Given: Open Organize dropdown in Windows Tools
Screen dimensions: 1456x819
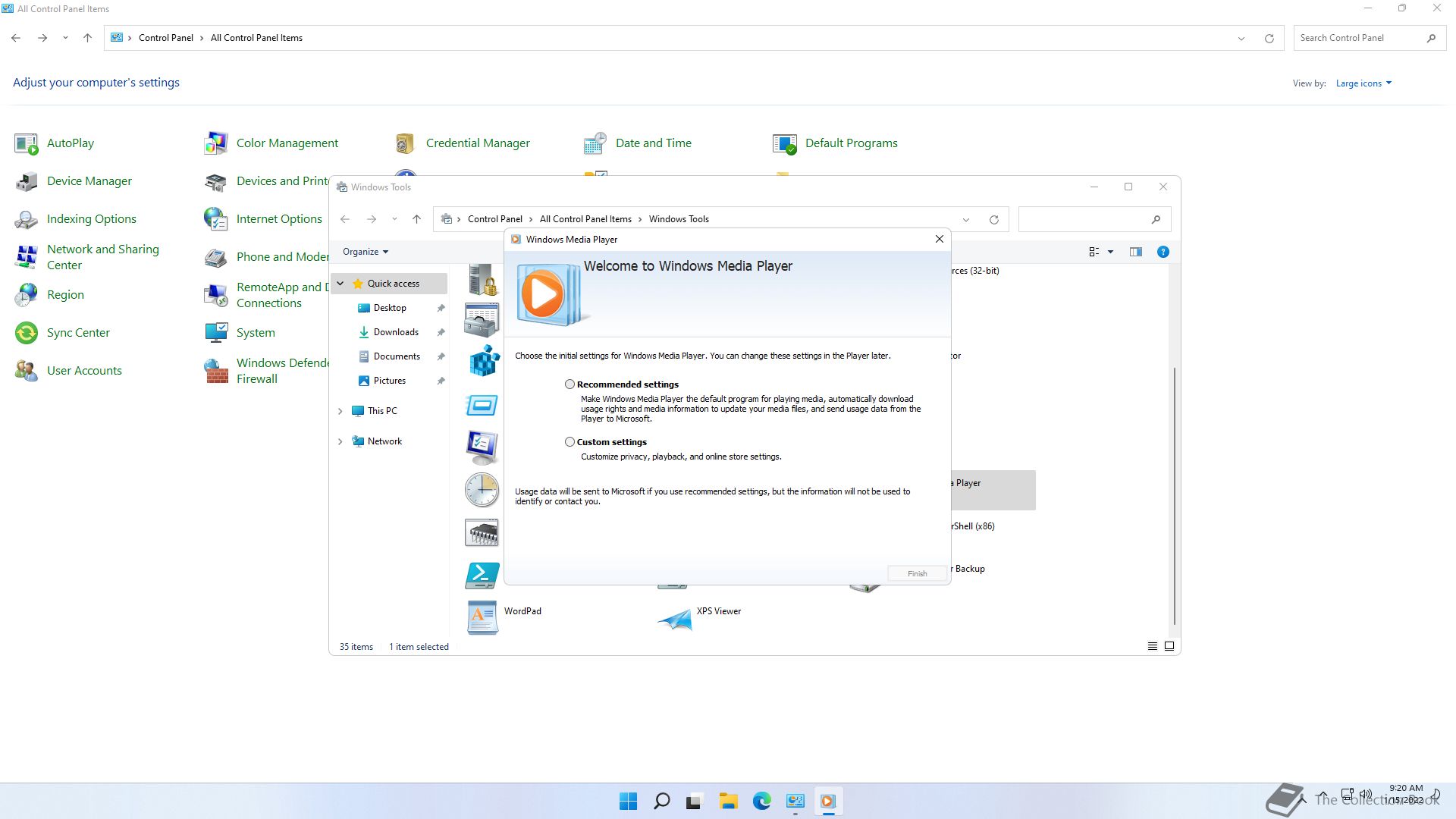Looking at the screenshot, I should (365, 252).
